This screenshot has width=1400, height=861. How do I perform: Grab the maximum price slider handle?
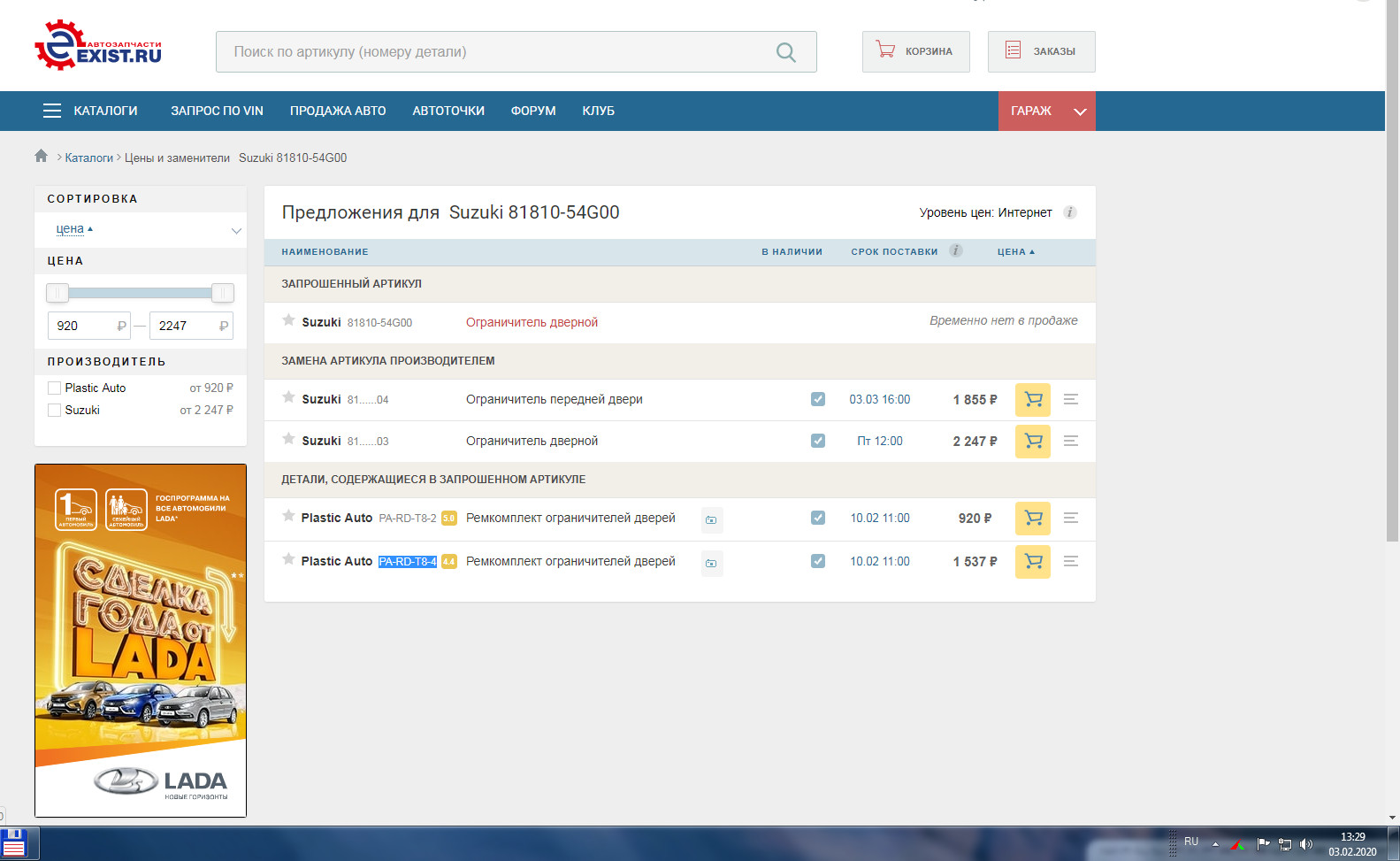pyautogui.click(x=223, y=293)
